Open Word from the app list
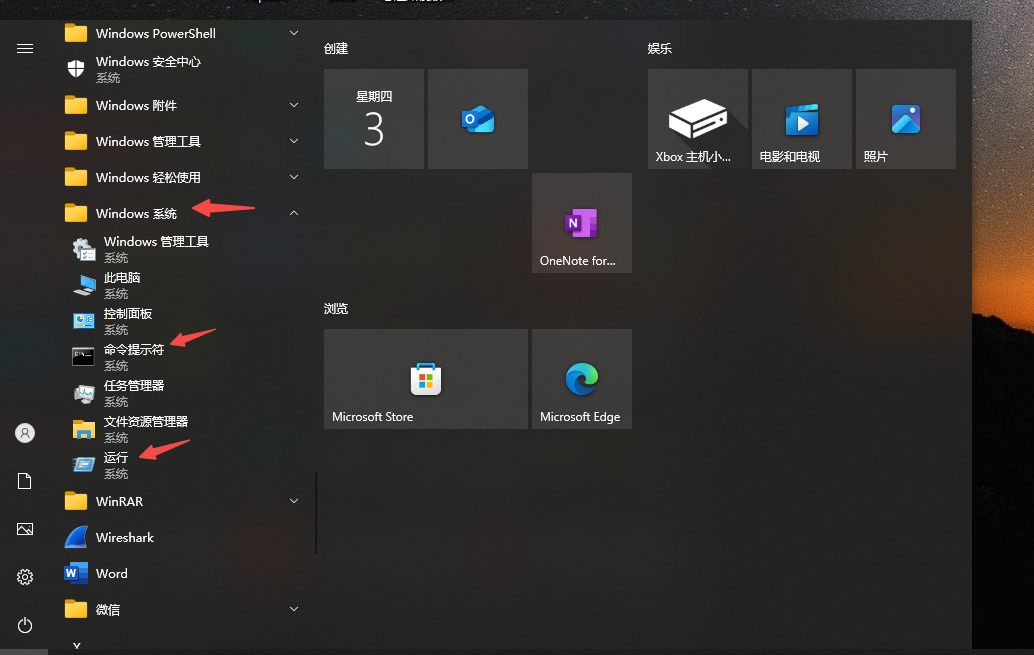This screenshot has height=655, width=1034. (111, 574)
